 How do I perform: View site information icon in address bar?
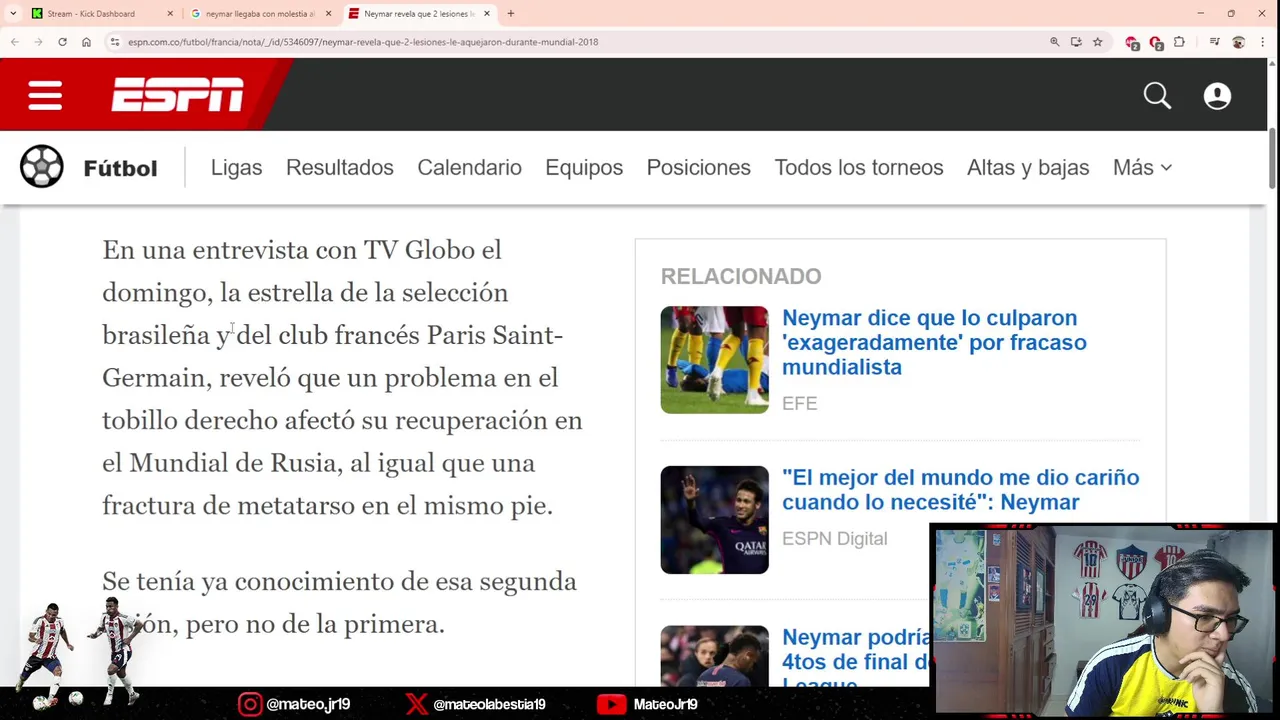pyautogui.click(x=115, y=42)
